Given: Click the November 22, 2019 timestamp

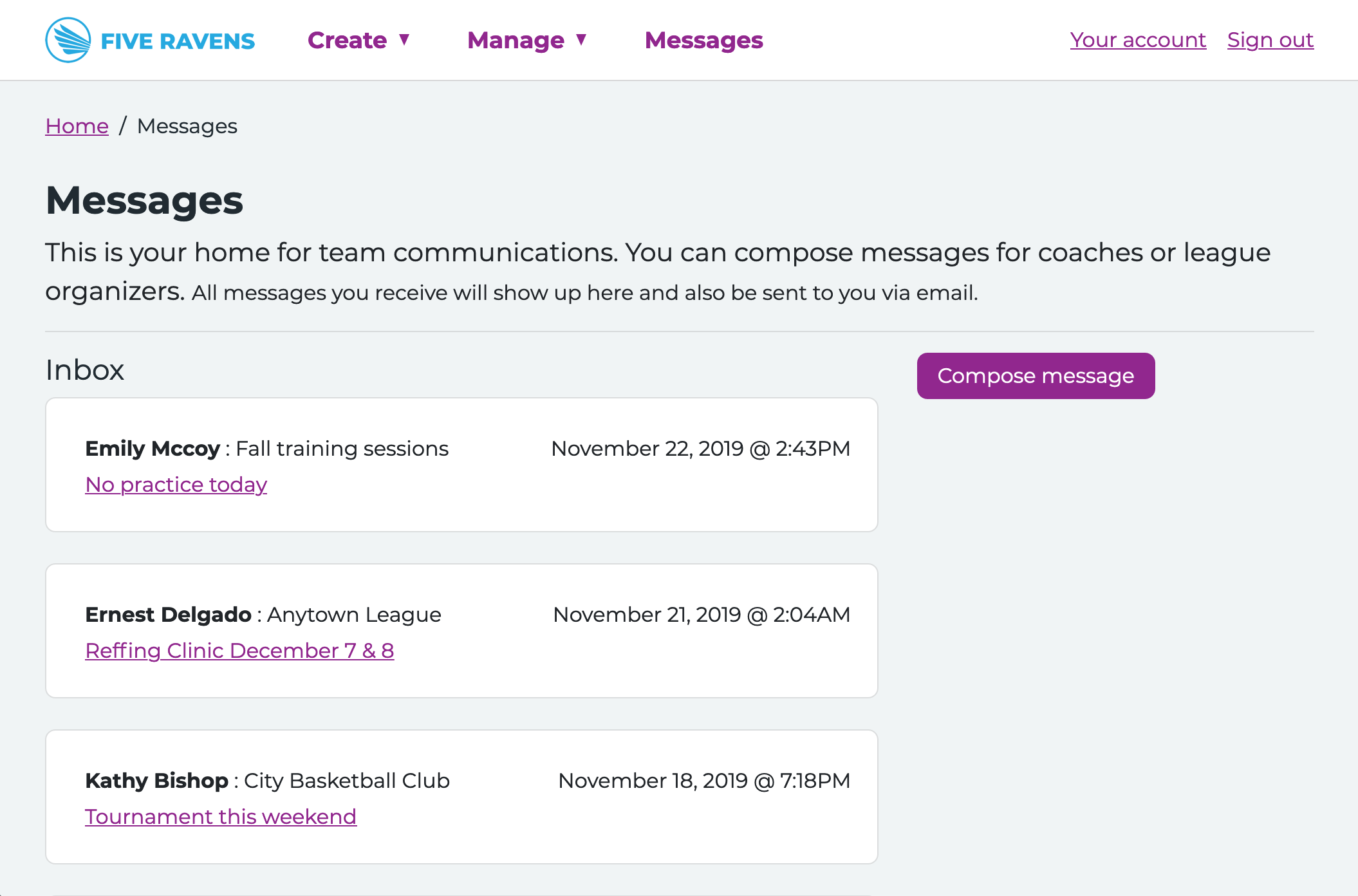Looking at the screenshot, I should (700, 449).
